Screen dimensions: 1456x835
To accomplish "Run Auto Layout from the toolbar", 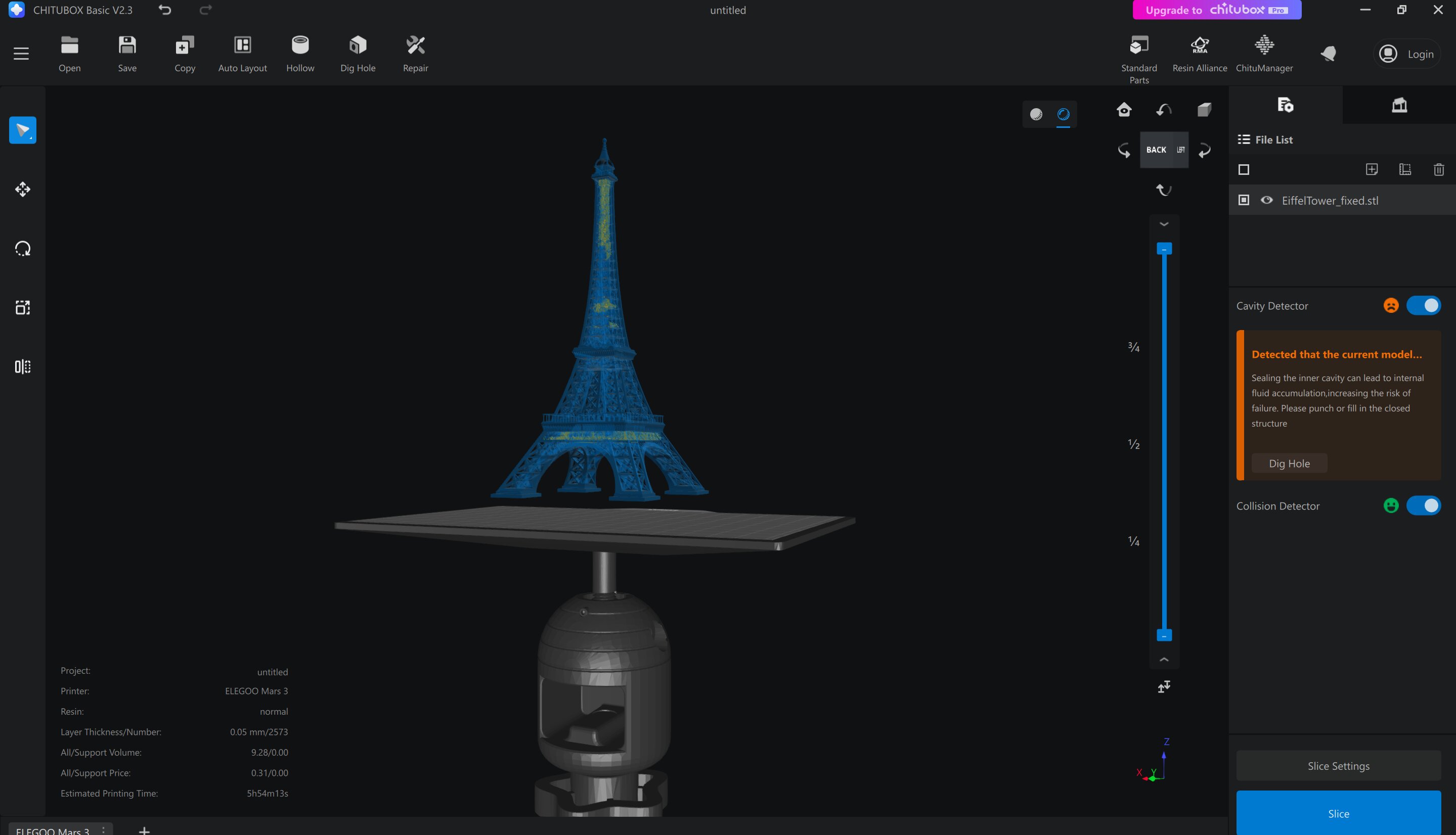I will pyautogui.click(x=242, y=54).
